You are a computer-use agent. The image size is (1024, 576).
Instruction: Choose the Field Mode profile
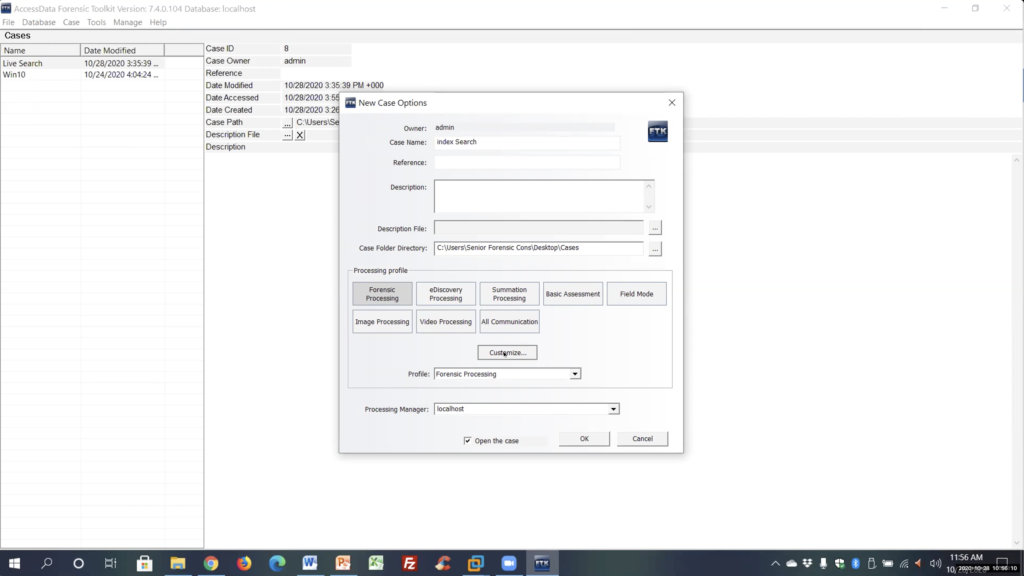coord(637,294)
